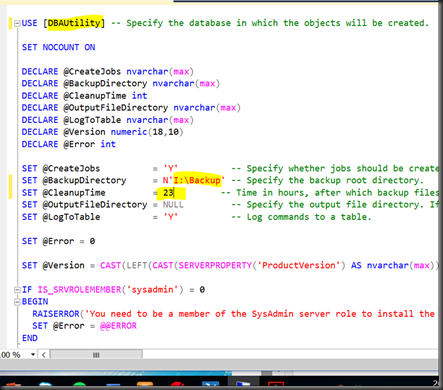Click the DECLARE @Error int line
This screenshot has height=390, width=443.
tap(69, 144)
